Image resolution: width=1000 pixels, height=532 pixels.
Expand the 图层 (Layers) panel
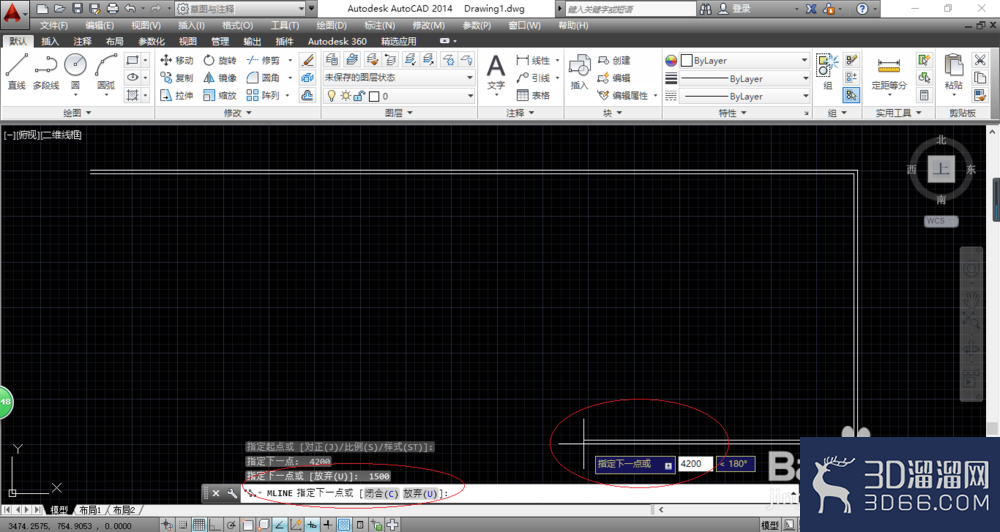(399, 113)
